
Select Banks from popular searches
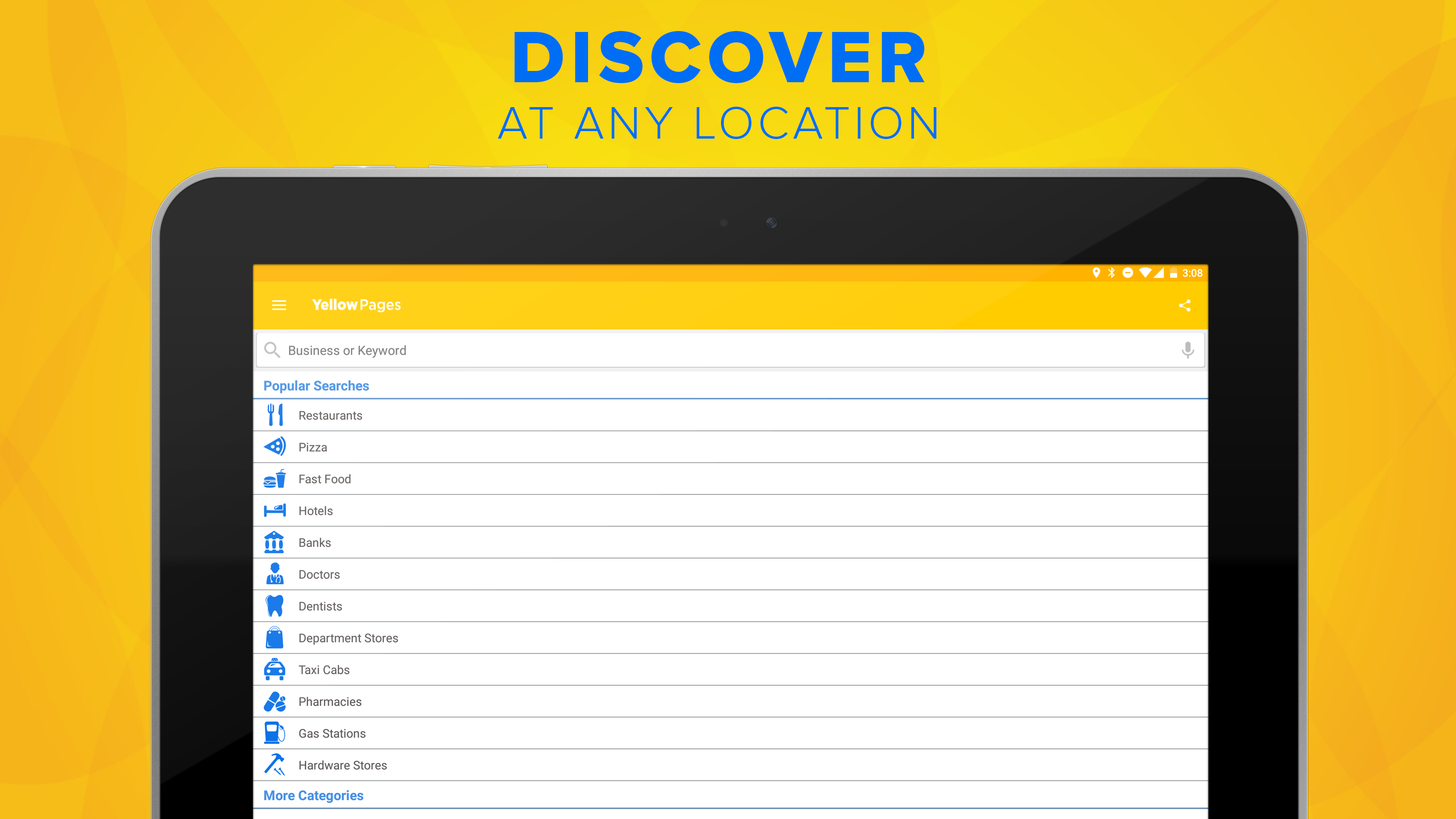point(314,543)
